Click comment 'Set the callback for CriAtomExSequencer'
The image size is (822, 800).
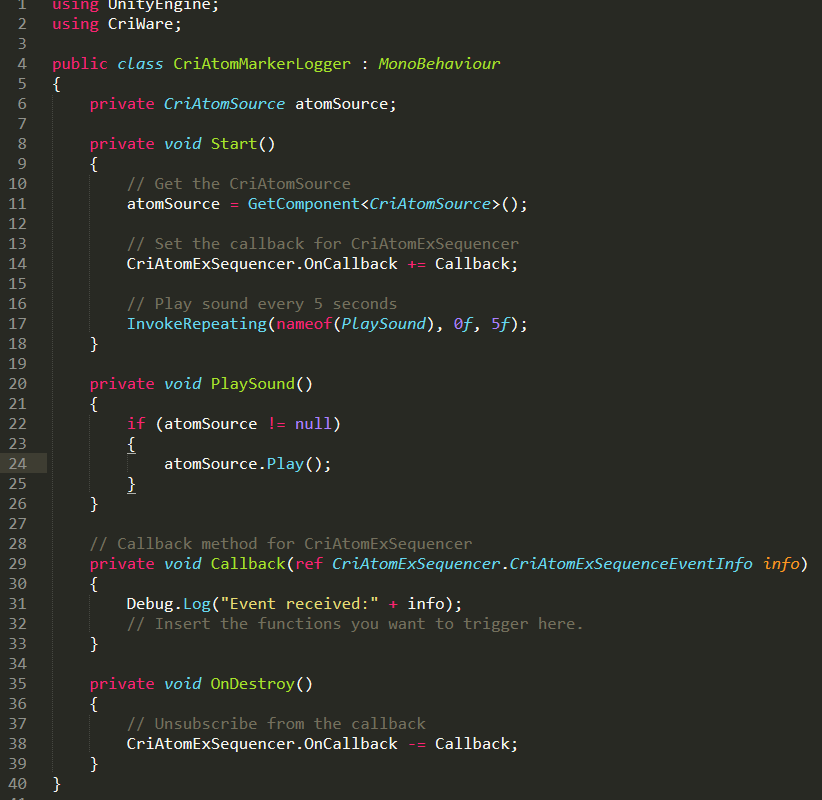tap(323, 243)
